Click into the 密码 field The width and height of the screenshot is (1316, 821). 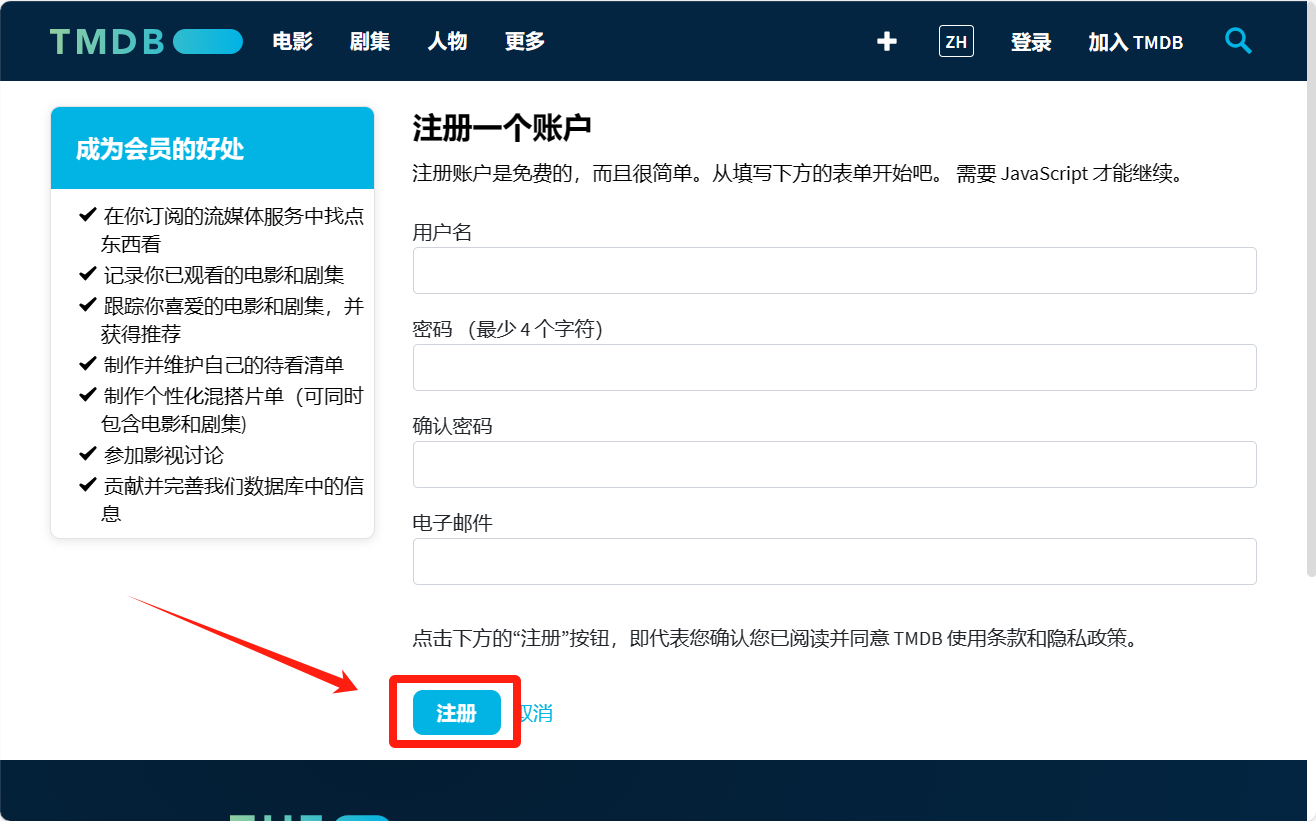(x=834, y=367)
